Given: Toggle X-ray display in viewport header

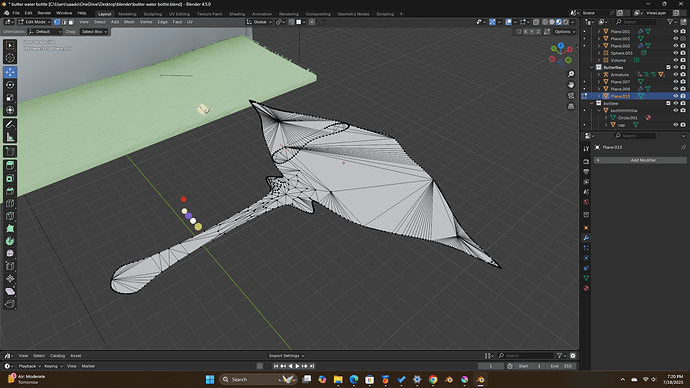Looking at the screenshot, I should click(x=536, y=22).
